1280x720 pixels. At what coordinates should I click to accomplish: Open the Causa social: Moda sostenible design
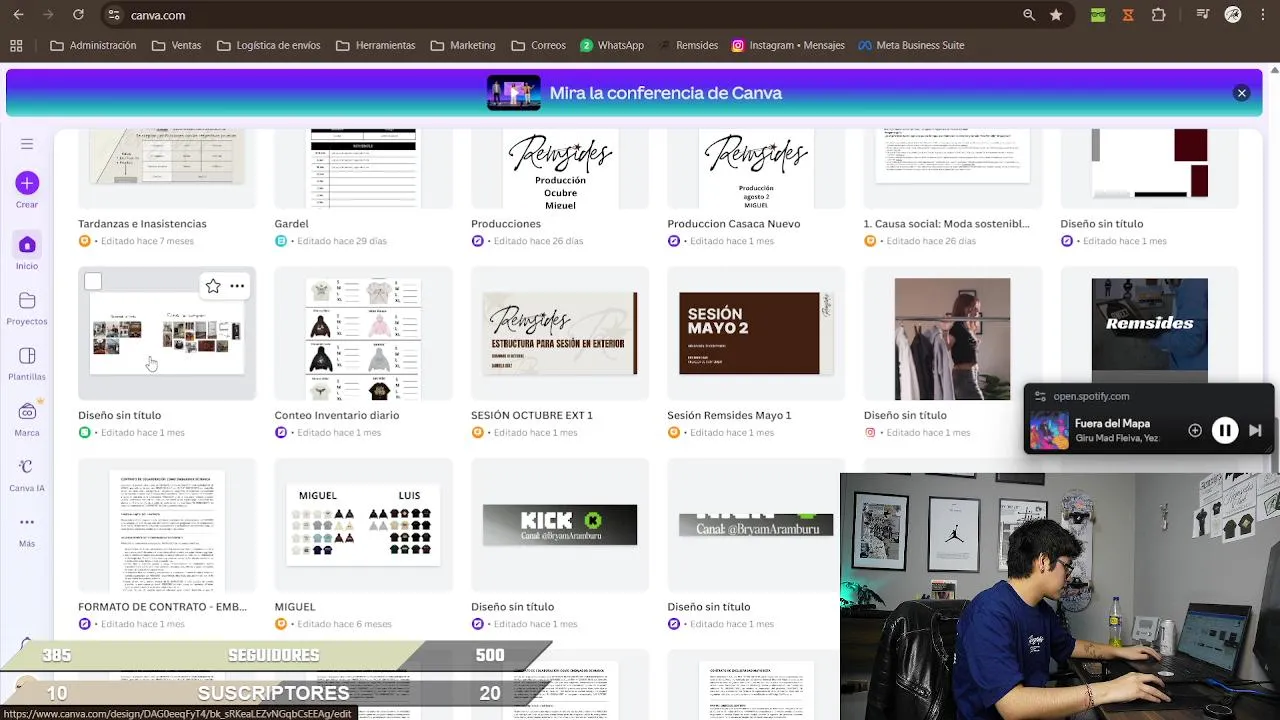coord(952,168)
